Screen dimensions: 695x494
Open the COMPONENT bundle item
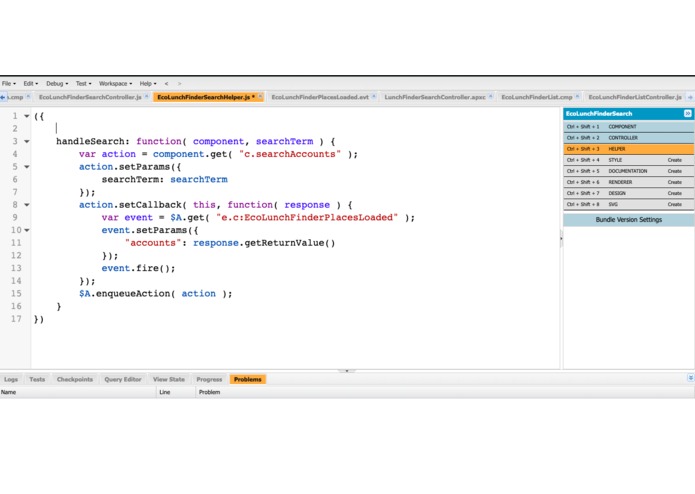coord(629,127)
